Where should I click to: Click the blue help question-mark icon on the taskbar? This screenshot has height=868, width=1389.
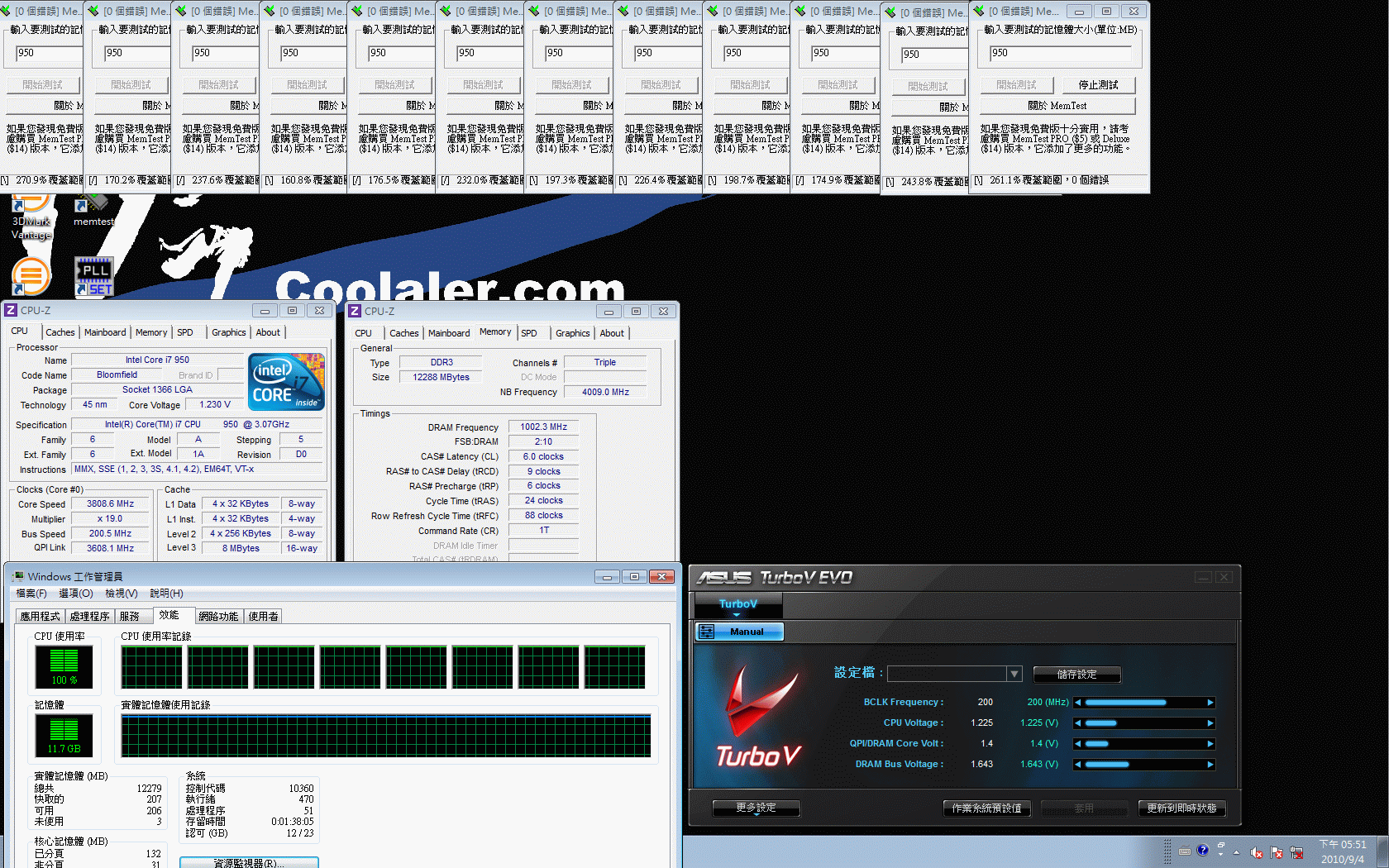[1203, 850]
